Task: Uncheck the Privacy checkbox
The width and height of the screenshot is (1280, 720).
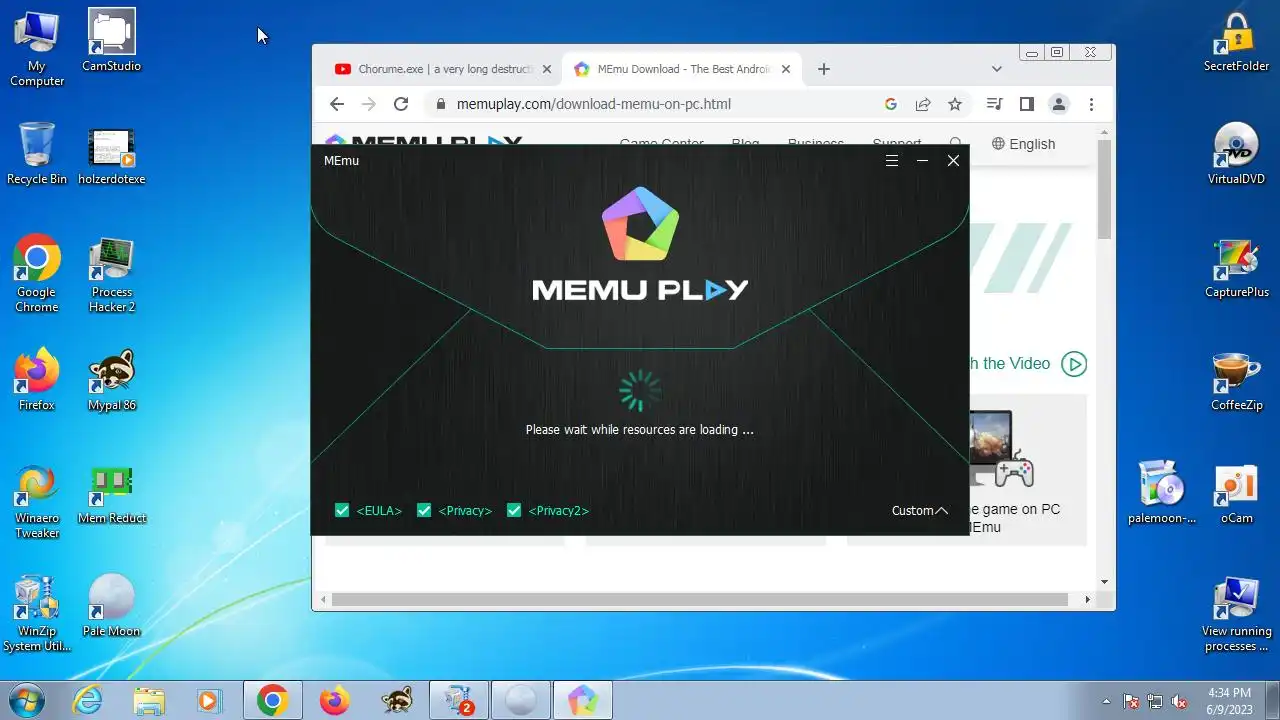Action: pyautogui.click(x=424, y=510)
